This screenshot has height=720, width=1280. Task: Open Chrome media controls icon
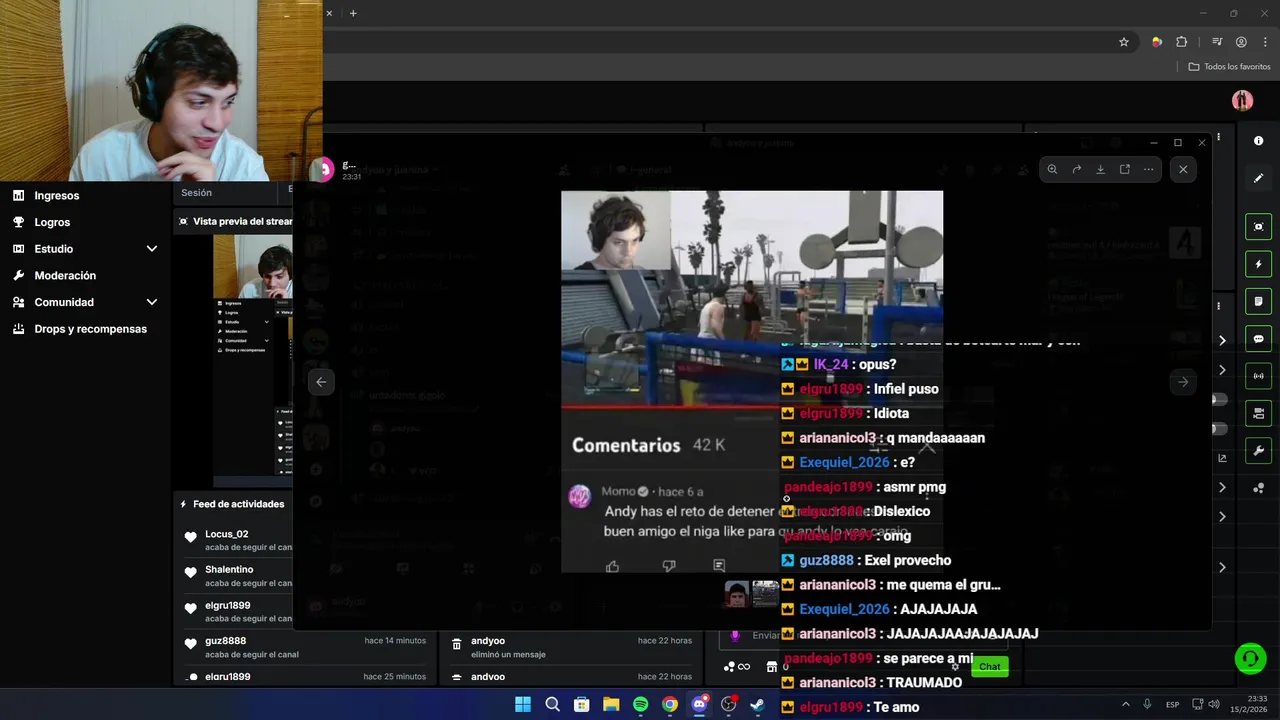coord(1217,42)
